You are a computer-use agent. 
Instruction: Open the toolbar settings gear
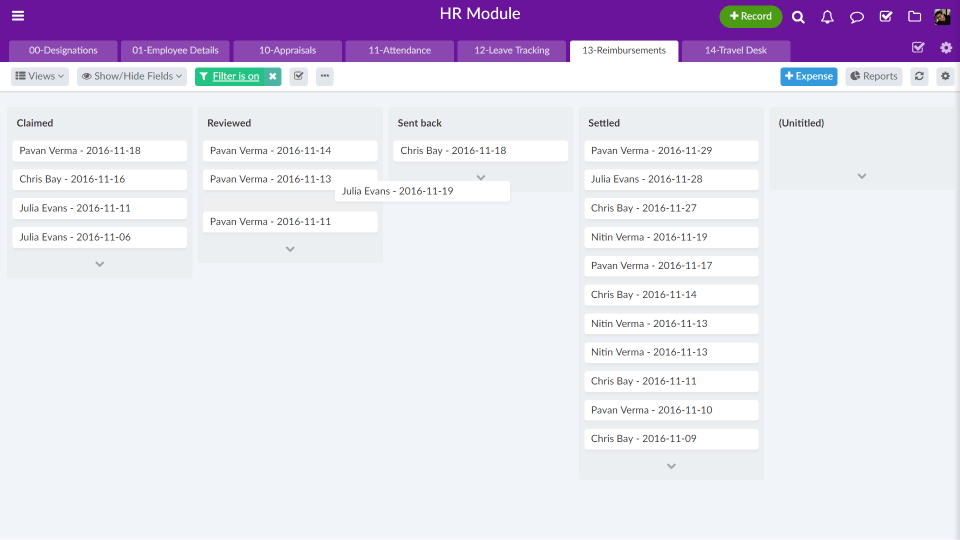coord(945,77)
